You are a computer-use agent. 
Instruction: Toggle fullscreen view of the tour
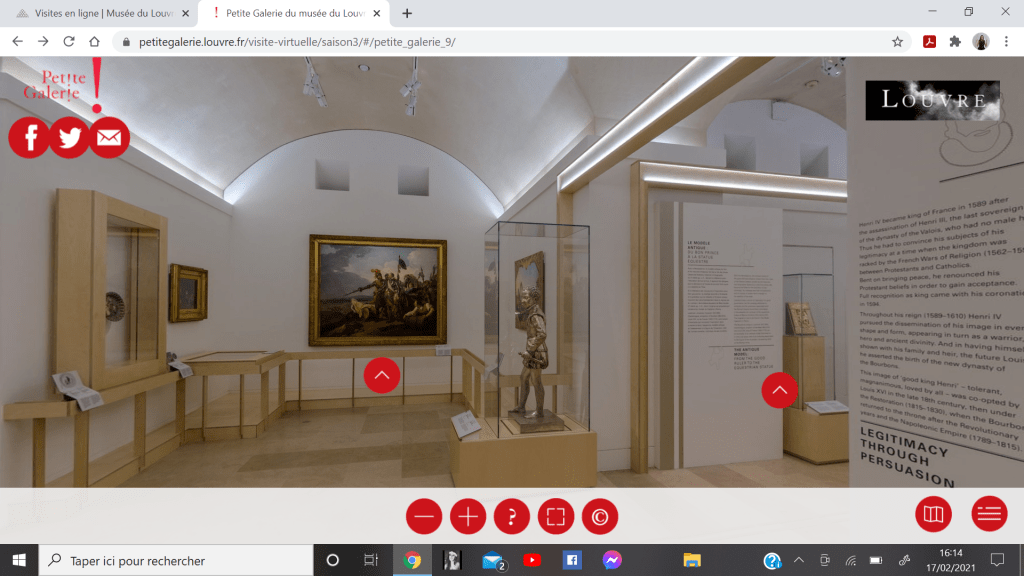[x=556, y=517]
